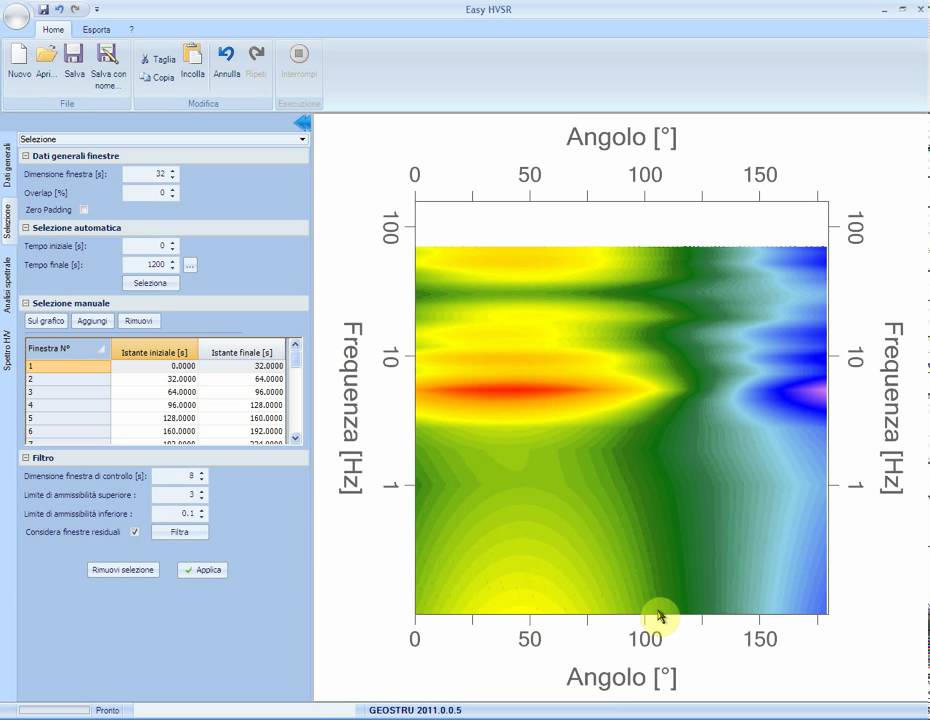930x720 pixels.
Task: Click Dimensione finestra spinner arrows
Action: pyautogui.click(x=173, y=174)
